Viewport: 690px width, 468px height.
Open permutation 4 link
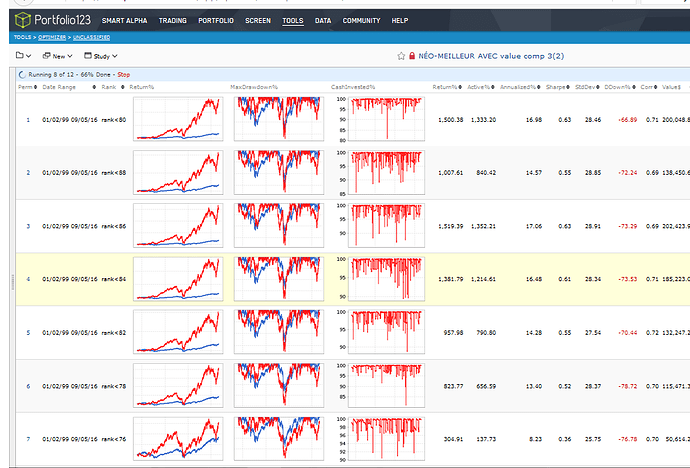coord(28,279)
